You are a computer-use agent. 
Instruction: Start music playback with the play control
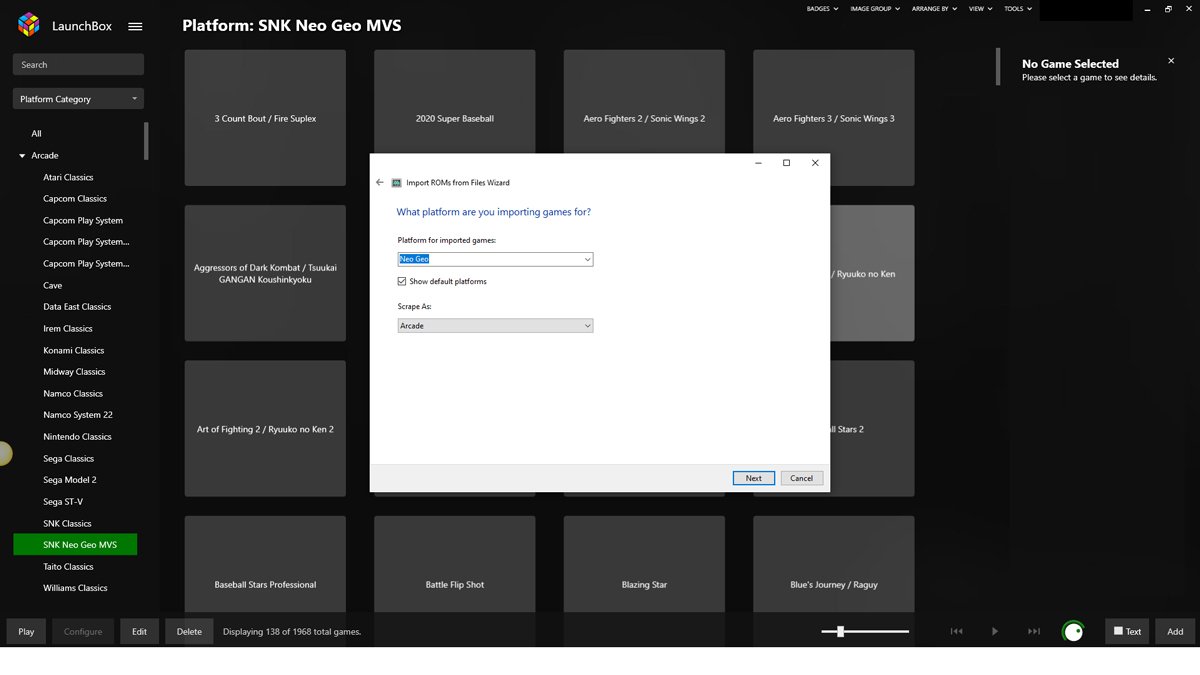995,631
